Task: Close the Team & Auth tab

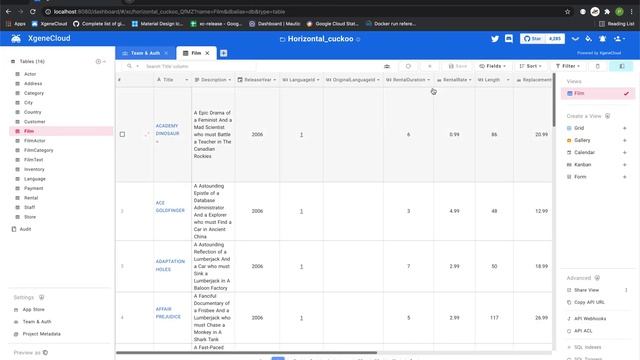Action: click(x=166, y=53)
